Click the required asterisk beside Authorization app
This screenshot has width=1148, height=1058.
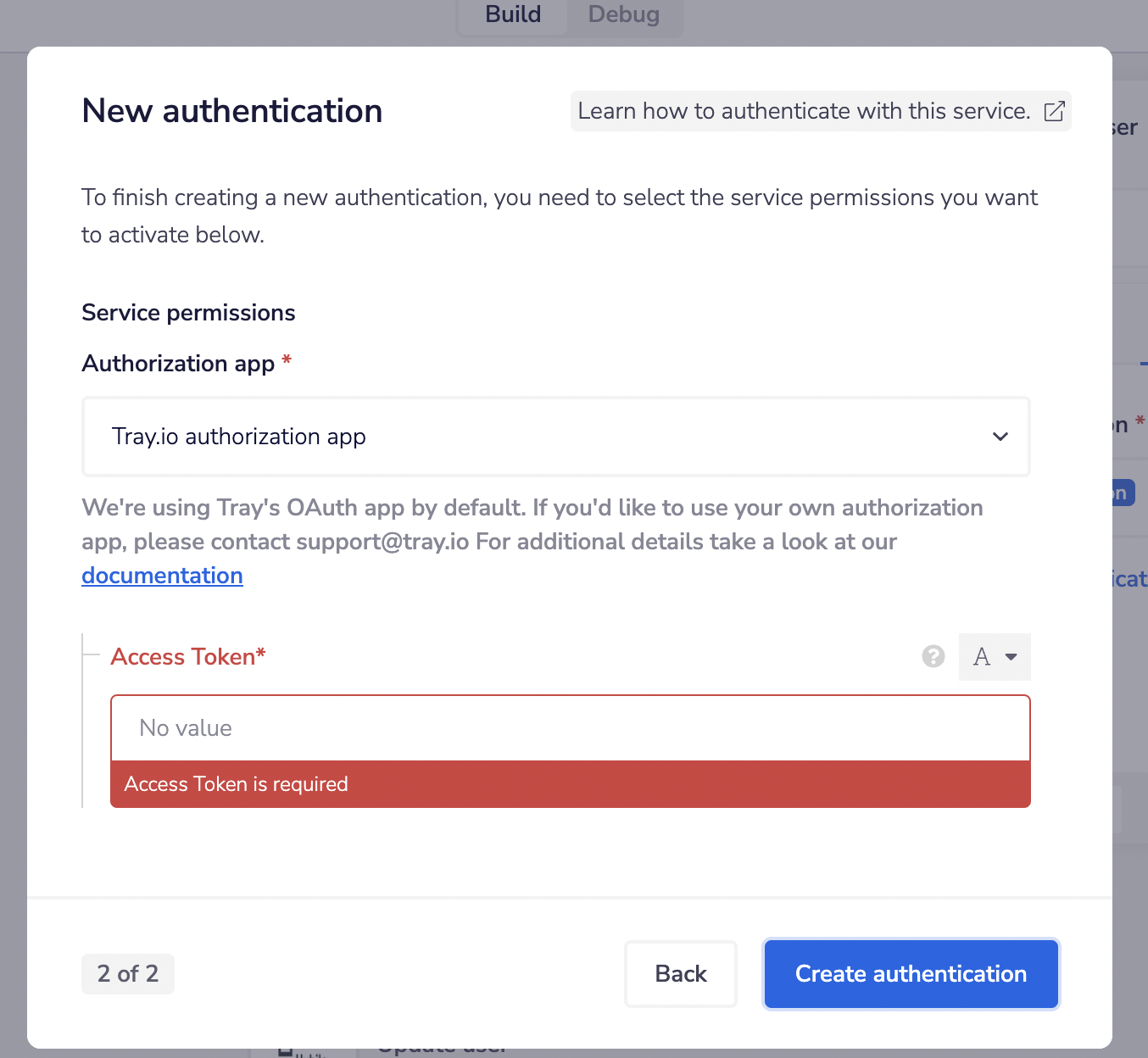tap(287, 361)
